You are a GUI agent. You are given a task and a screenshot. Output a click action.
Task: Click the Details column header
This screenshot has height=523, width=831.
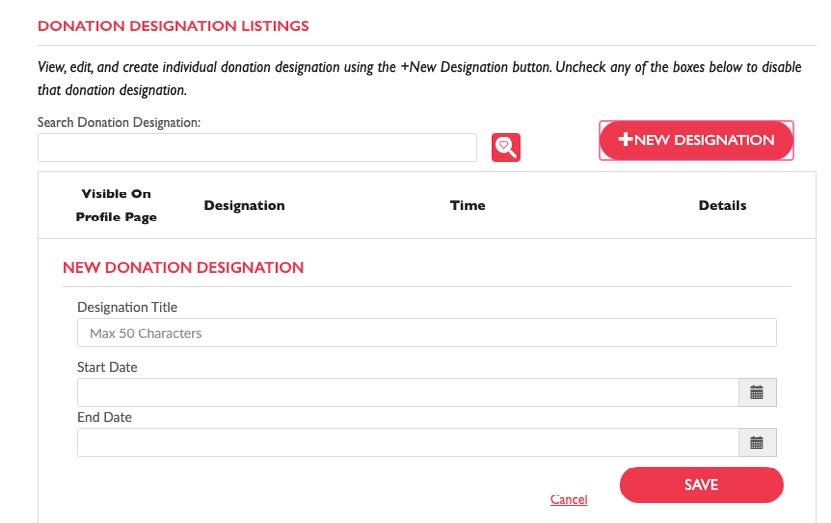click(x=722, y=206)
